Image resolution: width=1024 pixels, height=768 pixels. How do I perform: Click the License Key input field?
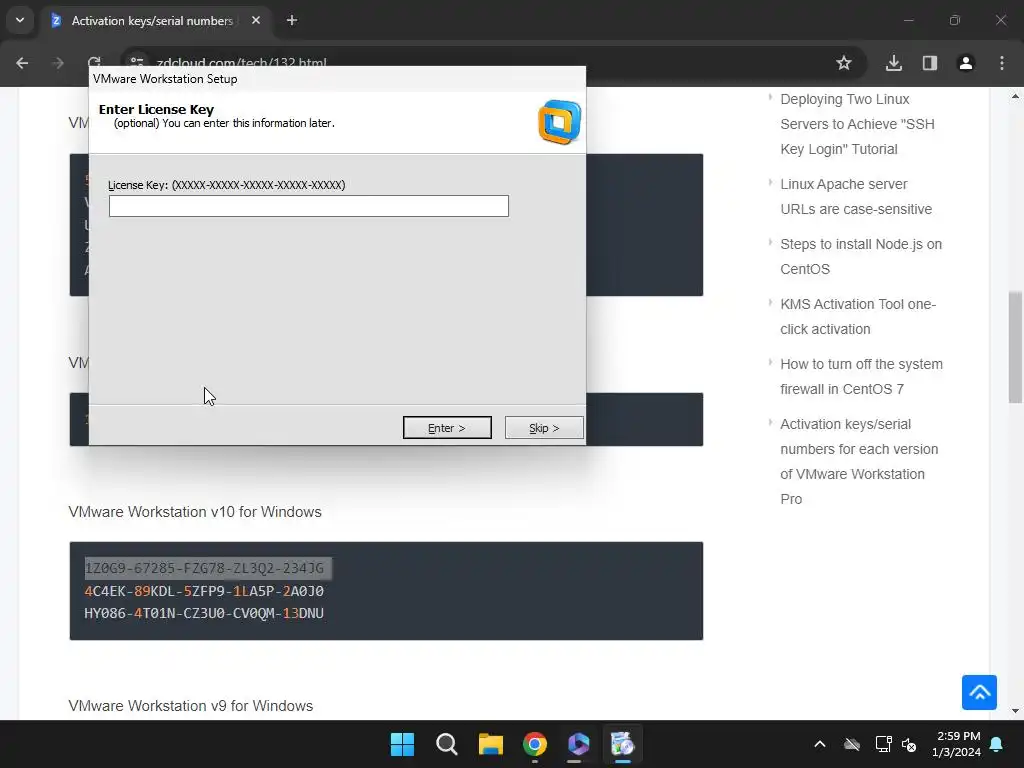pos(308,206)
